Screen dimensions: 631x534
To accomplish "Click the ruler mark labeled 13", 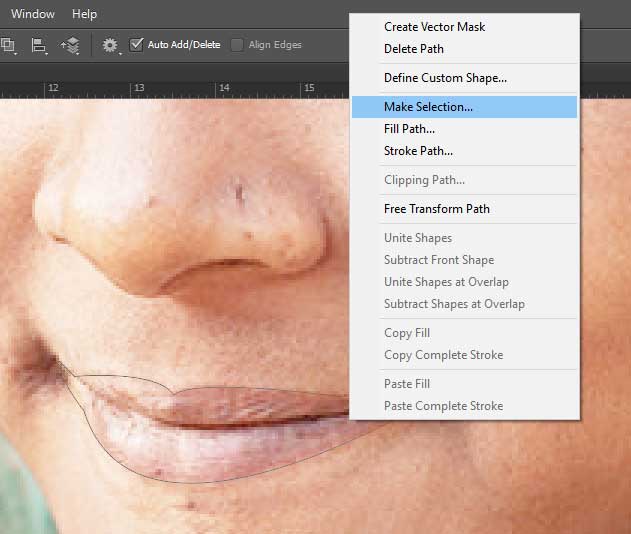I will click(x=139, y=88).
